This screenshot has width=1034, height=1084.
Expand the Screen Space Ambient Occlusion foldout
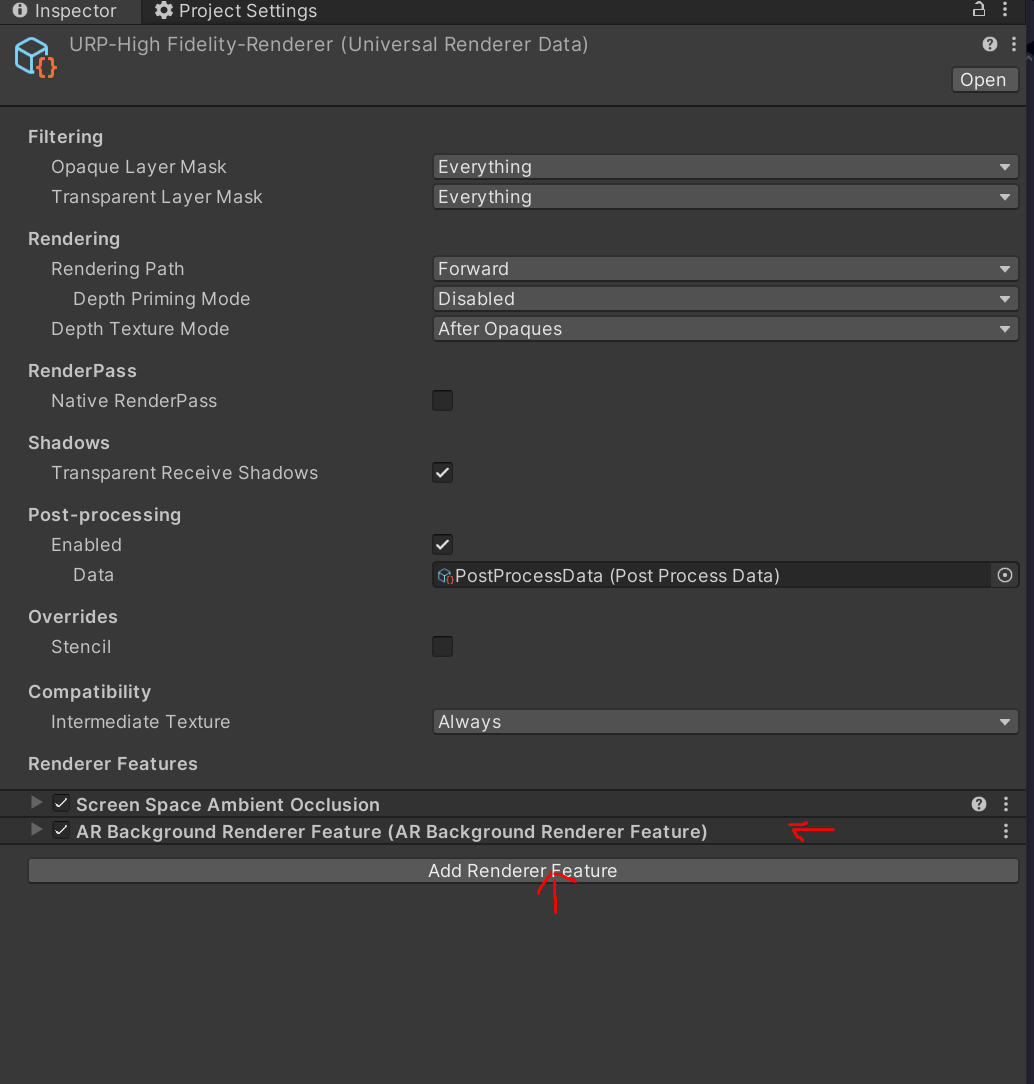point(37,803)
